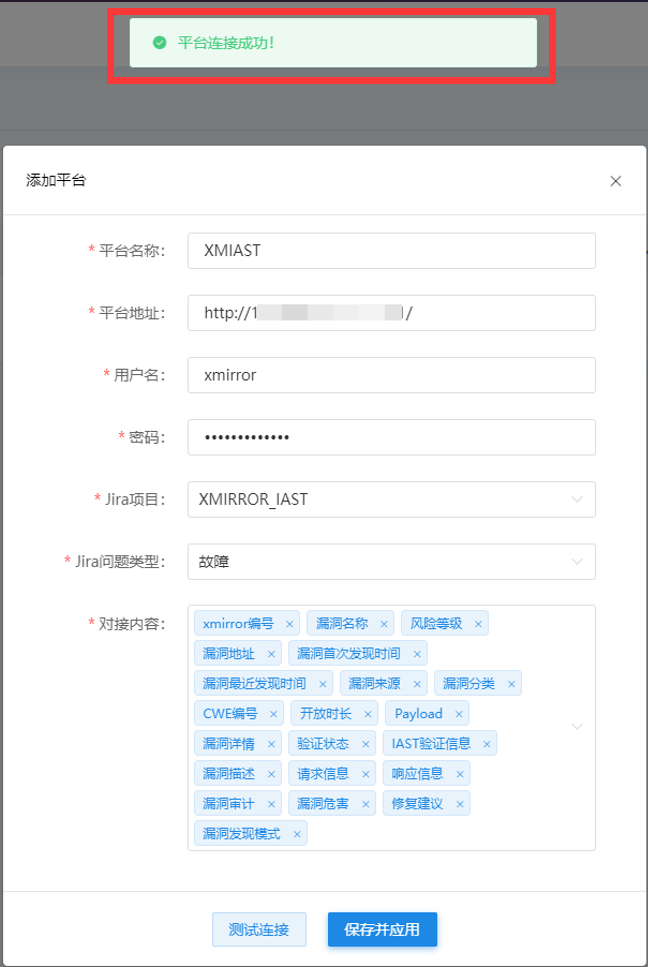The height and width of the screenshot is (967, 648).
Task: Close the 添加平台 dialog
Action: (616, 181)
